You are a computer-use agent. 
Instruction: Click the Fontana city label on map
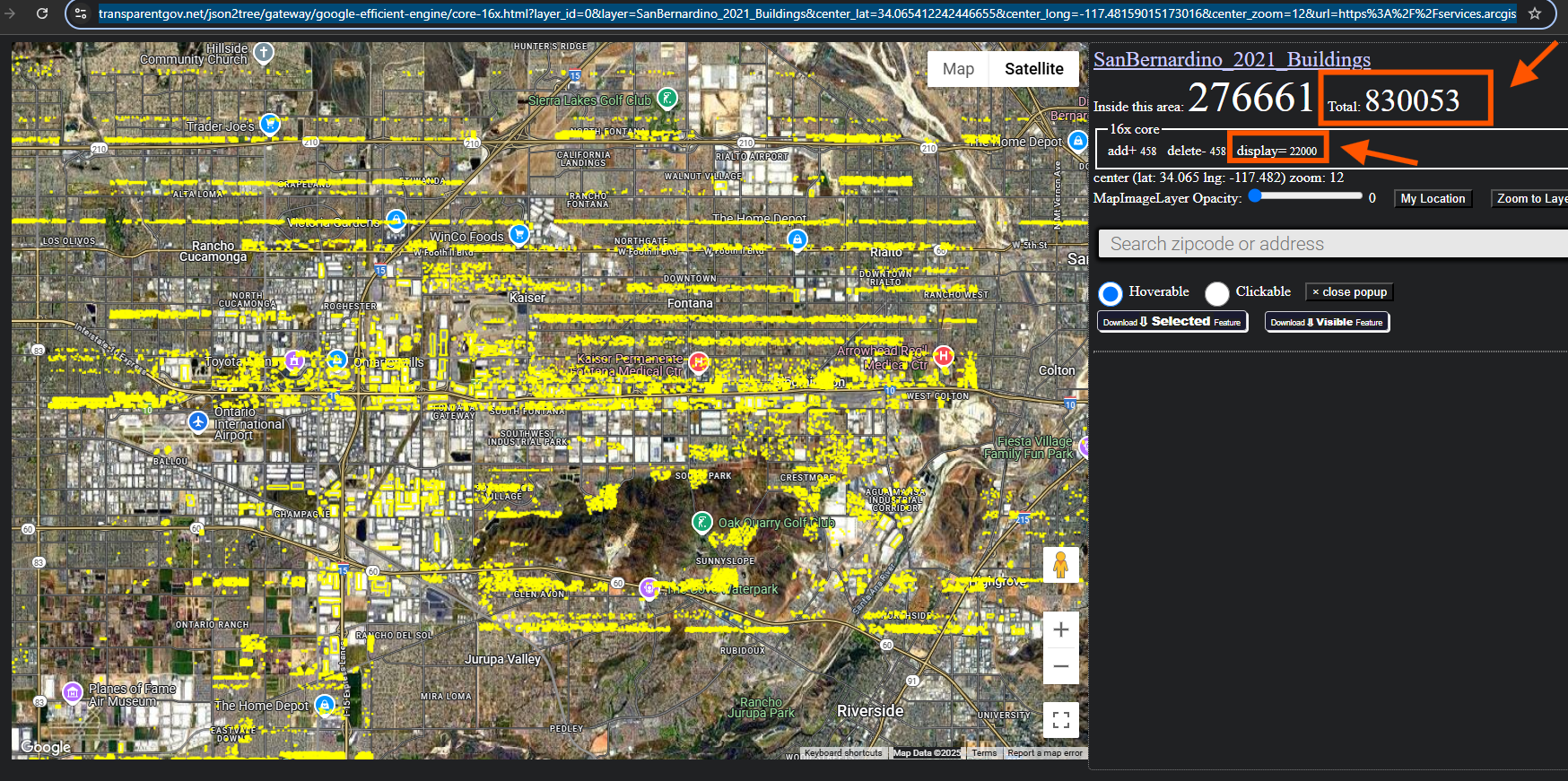click(690, 304)
